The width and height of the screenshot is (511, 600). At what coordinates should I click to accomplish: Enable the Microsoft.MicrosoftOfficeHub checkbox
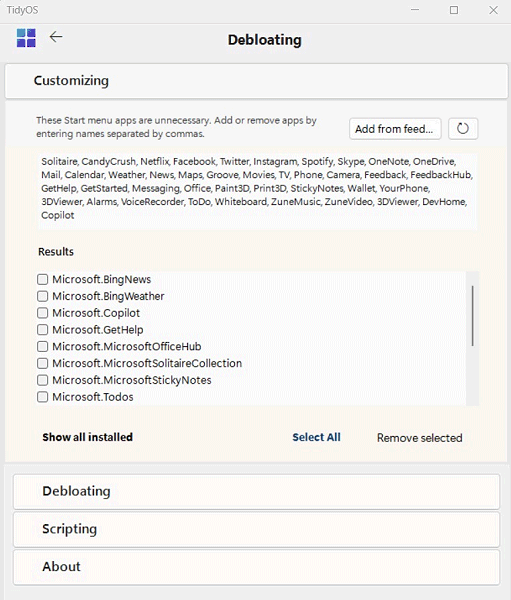pyautogui.click(x=42, y=346)
